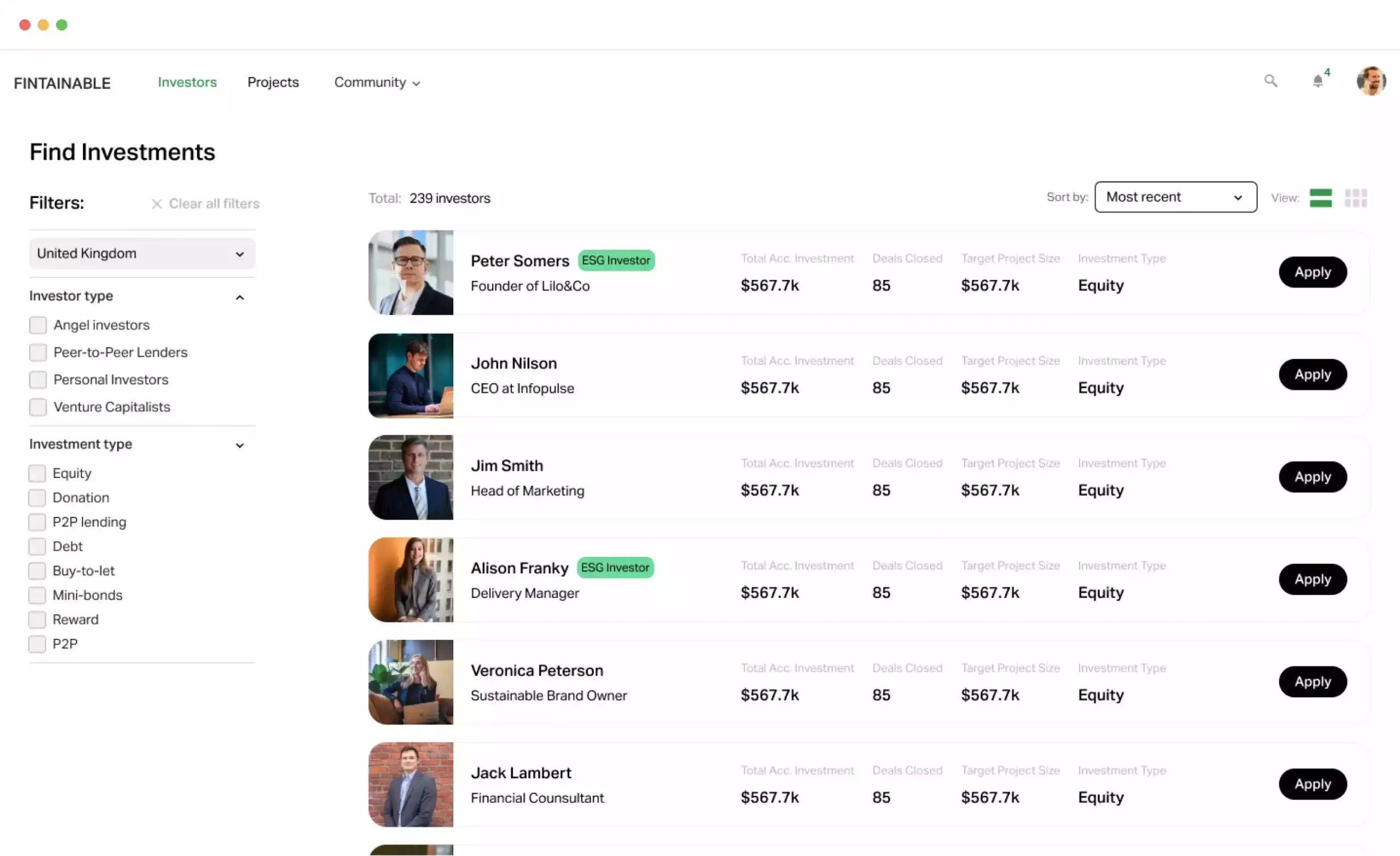Click ESG Investor badge on Peter Somers
The image size is (1400, 856).
[x=616, y=260]
